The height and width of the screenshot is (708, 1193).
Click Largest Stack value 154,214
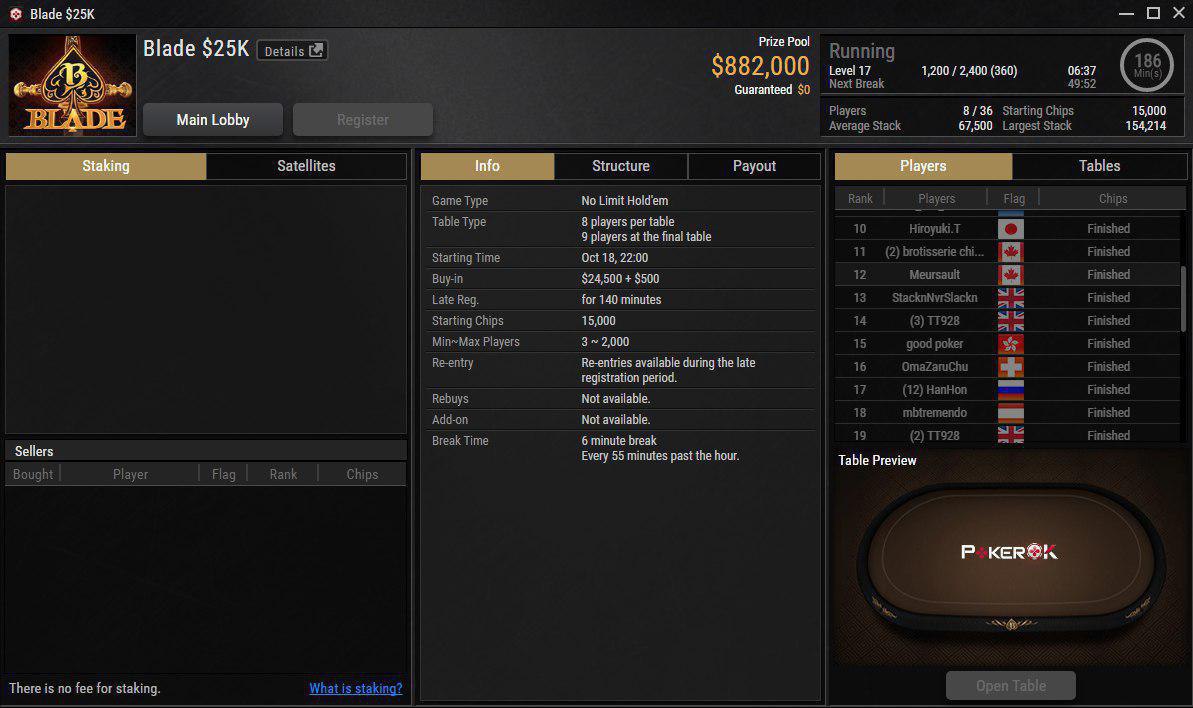[1146, 125]
